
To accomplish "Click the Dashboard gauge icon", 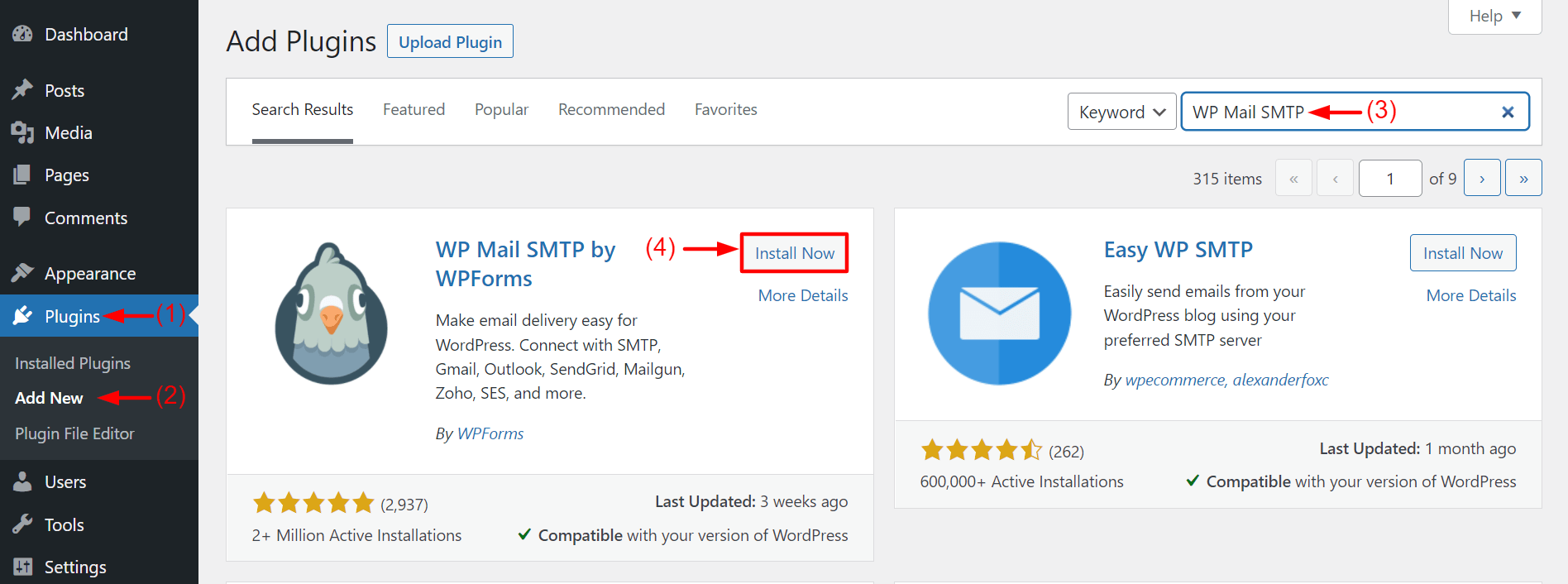I will pyautogui.click(x=22, y=34).
